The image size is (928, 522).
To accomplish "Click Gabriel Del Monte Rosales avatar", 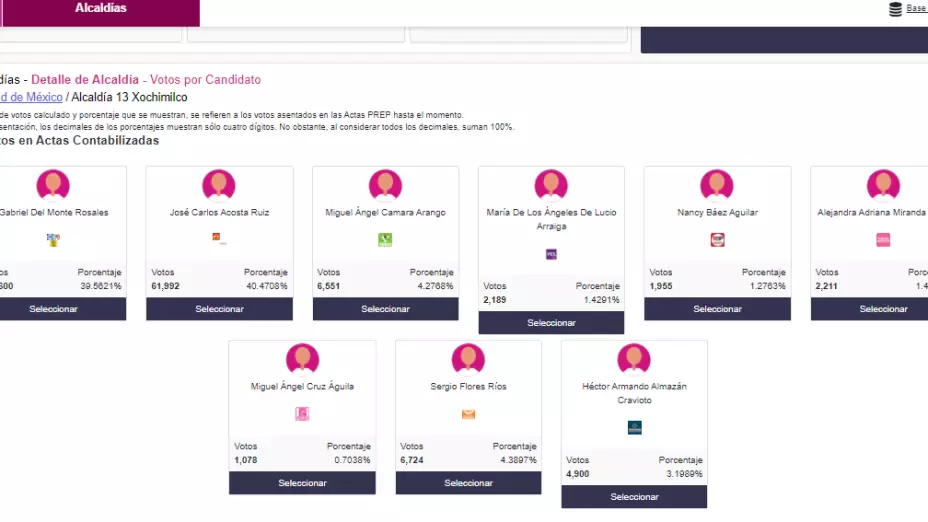I will [x=53, y=185].
